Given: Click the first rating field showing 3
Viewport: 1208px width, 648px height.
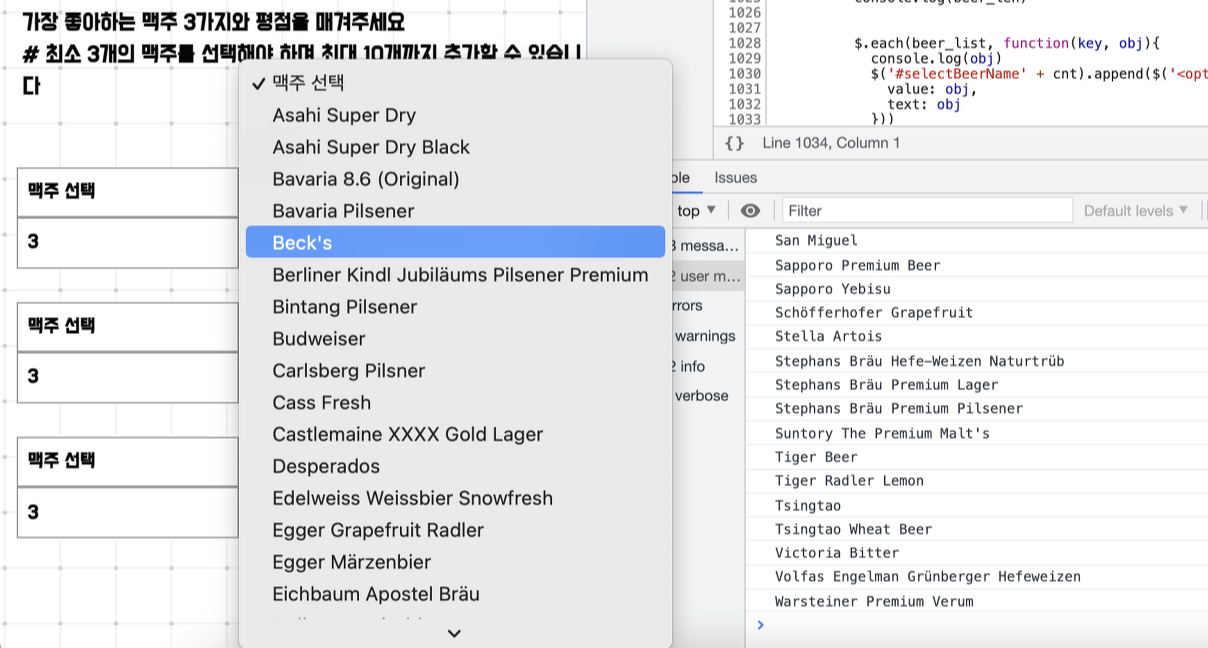Looking at the screenshot, I should click(x=128, y=242).
